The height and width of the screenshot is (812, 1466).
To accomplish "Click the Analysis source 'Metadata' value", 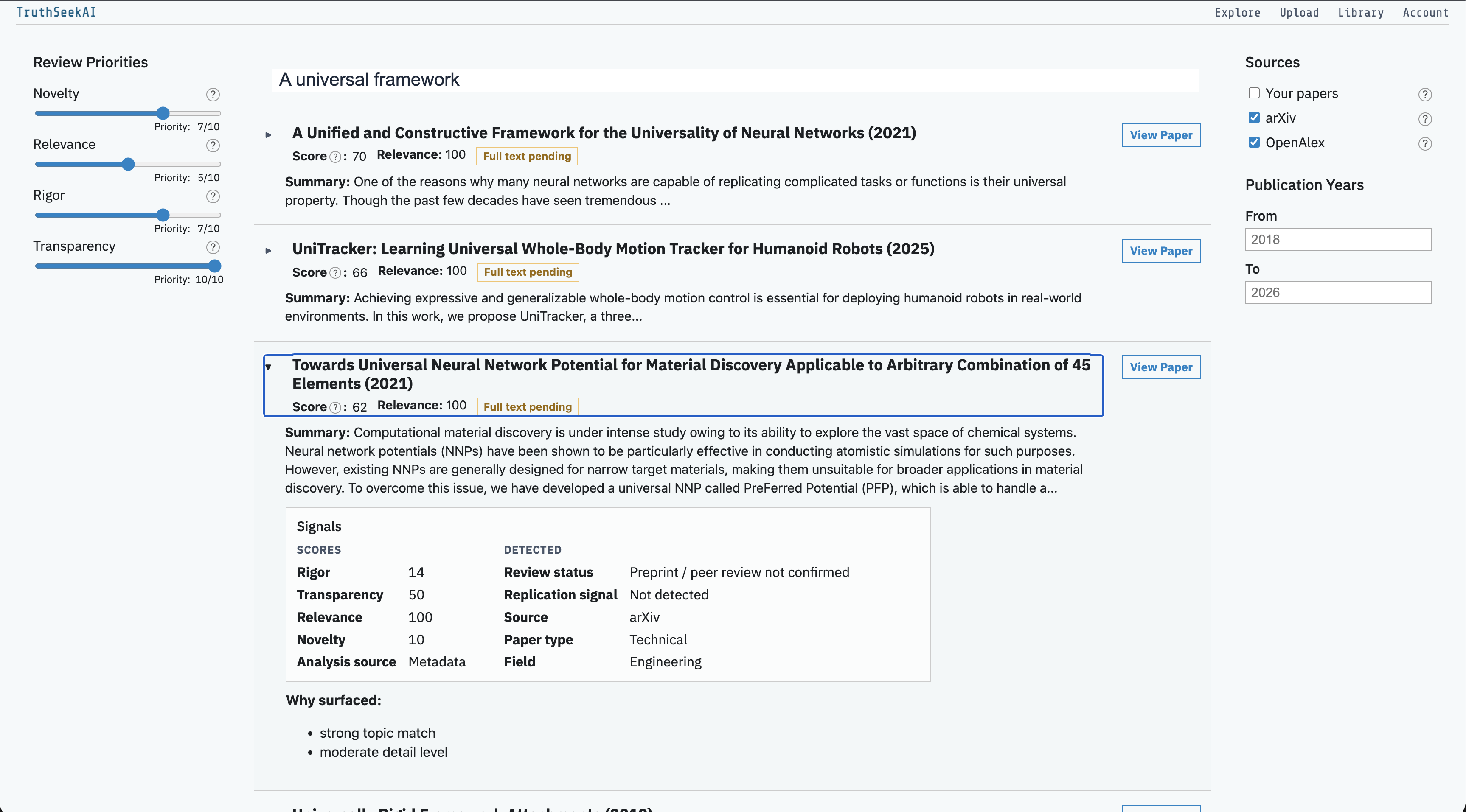I will point(436,662).
